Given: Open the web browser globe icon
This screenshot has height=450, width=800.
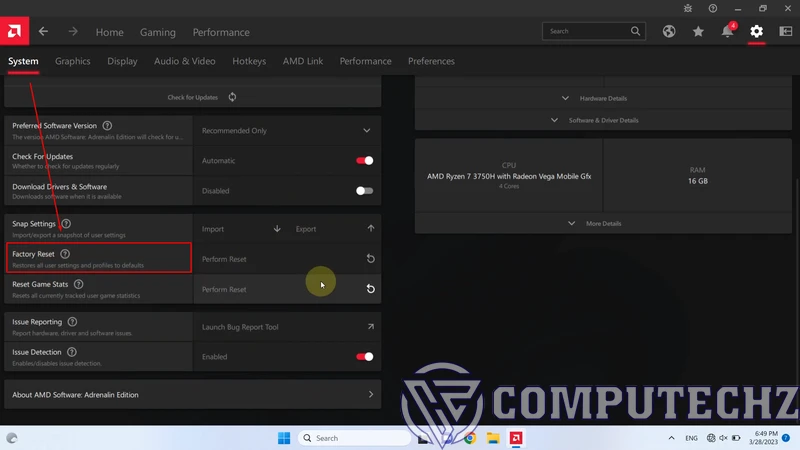Looking at the screenshot, I should (x=669, y=31).
